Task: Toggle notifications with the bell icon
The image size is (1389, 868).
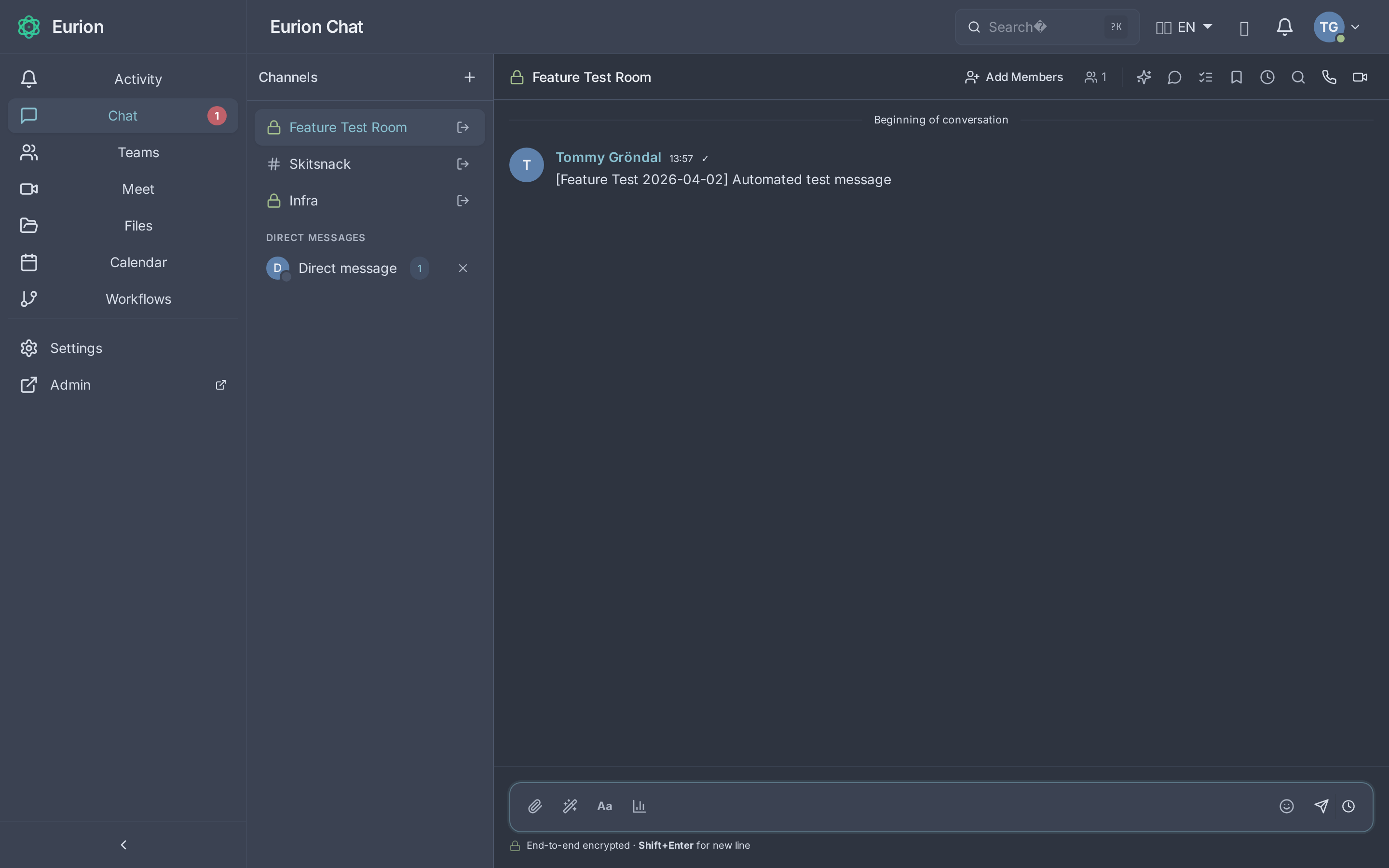Action: point(1284,27)
